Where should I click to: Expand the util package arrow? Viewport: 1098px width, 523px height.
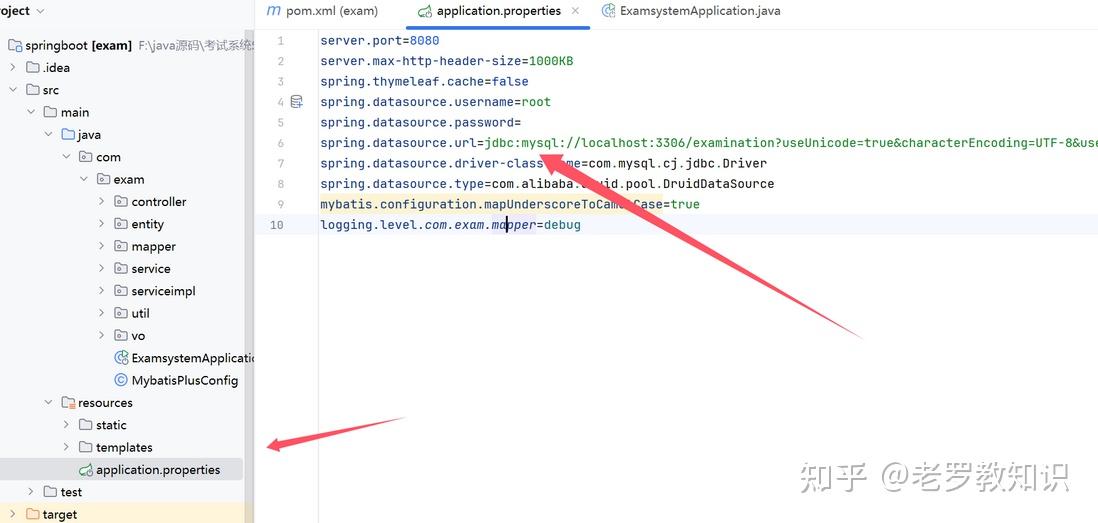tap(102, 314)
